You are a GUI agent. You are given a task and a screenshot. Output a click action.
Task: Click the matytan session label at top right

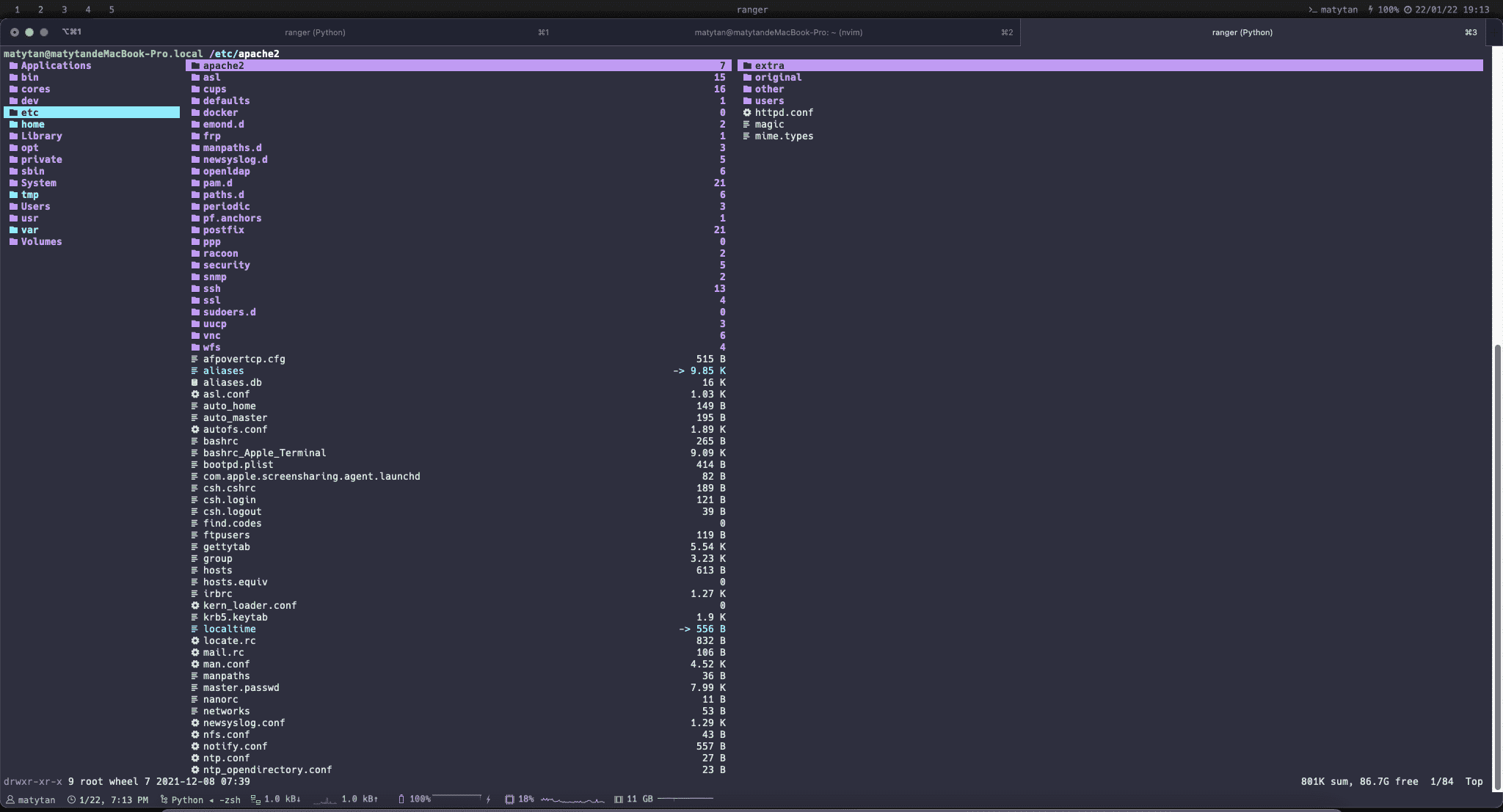click(1339, 10)
